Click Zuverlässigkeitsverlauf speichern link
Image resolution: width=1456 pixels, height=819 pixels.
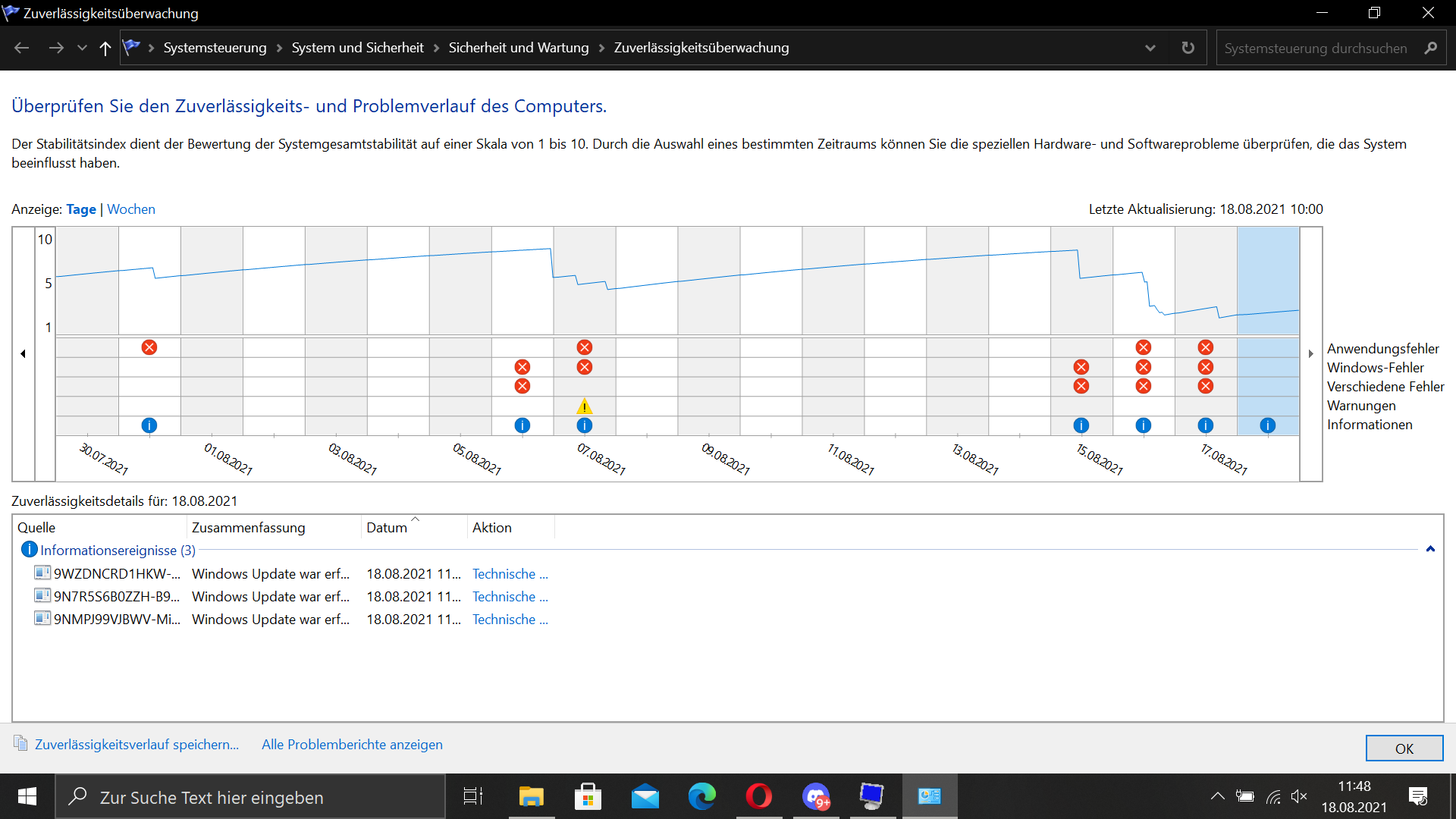tap(136, 745)
